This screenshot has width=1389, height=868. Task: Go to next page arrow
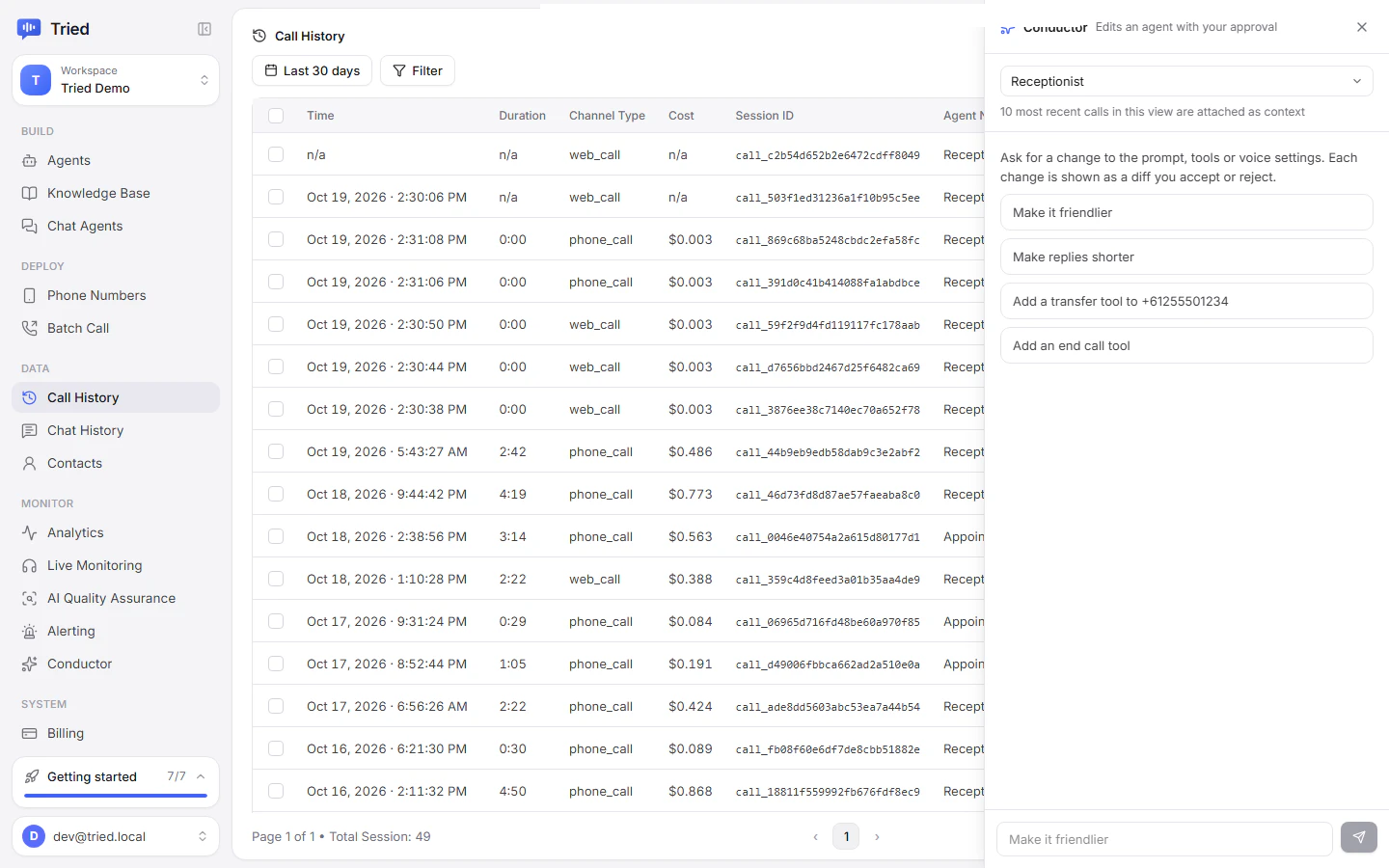877,837
